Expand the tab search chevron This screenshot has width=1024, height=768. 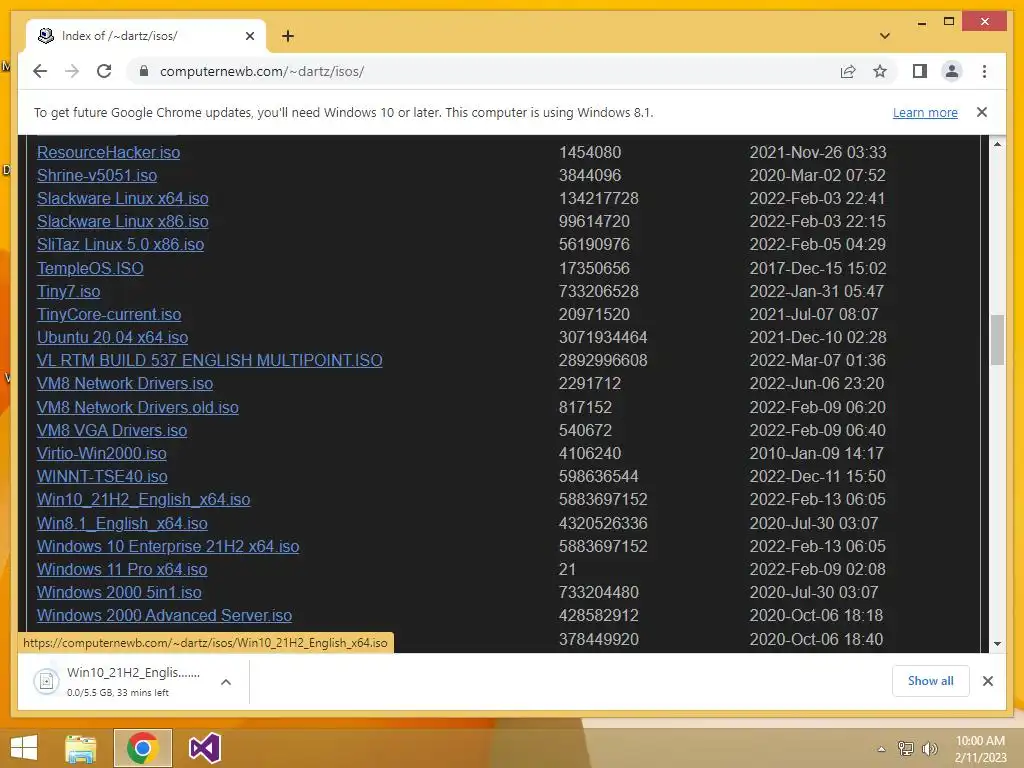coord(885,36)
